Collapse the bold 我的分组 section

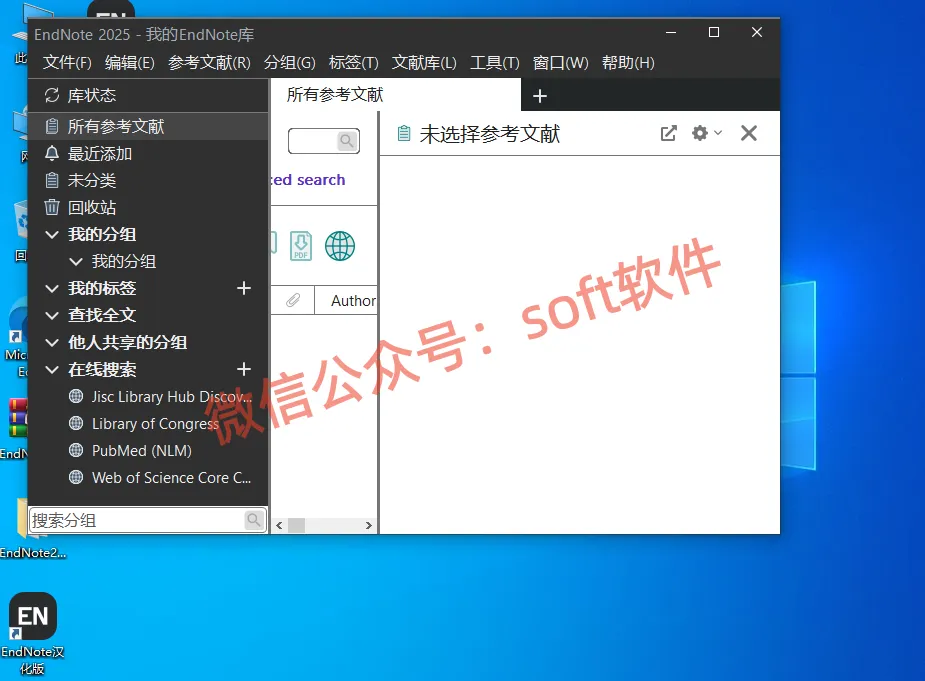click(x=52, y=235)
